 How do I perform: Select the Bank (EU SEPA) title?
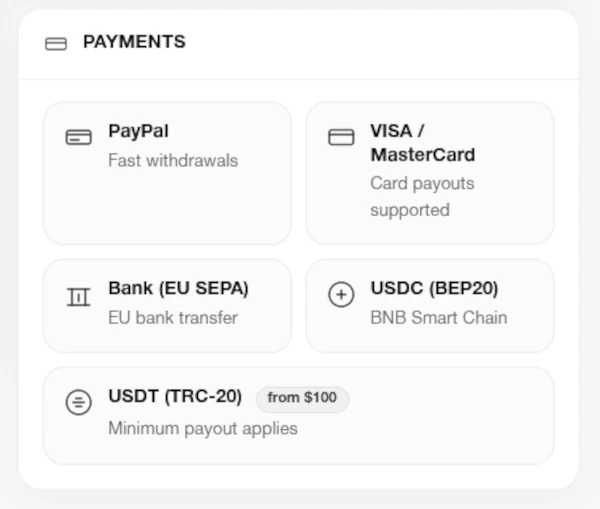point(178,288)
